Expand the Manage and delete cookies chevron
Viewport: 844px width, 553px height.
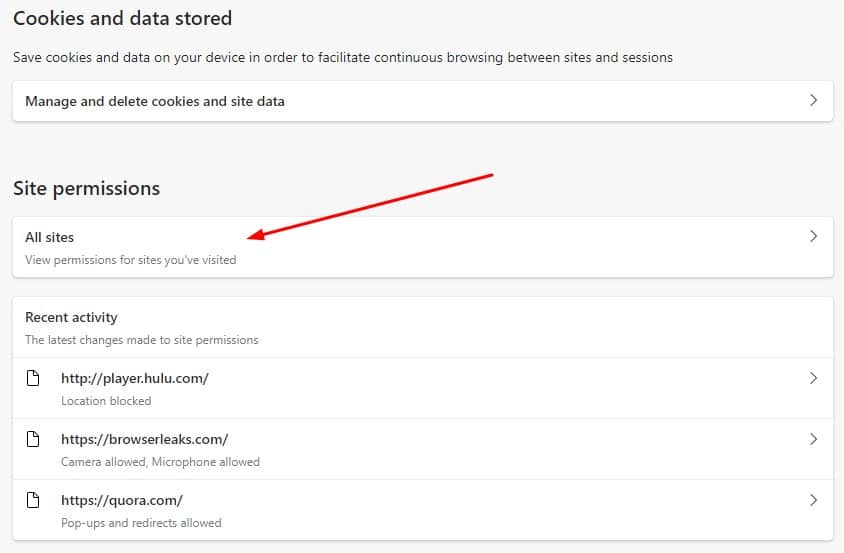pos(813,100)
